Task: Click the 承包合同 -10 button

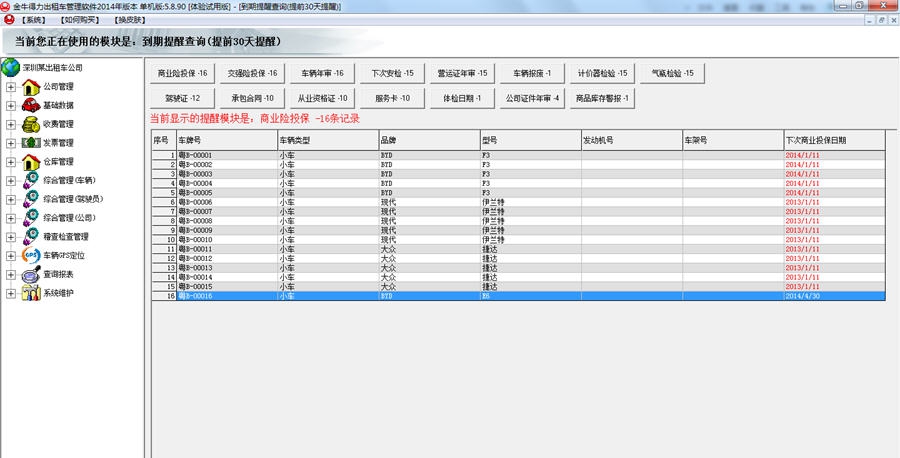Action: 253,98
